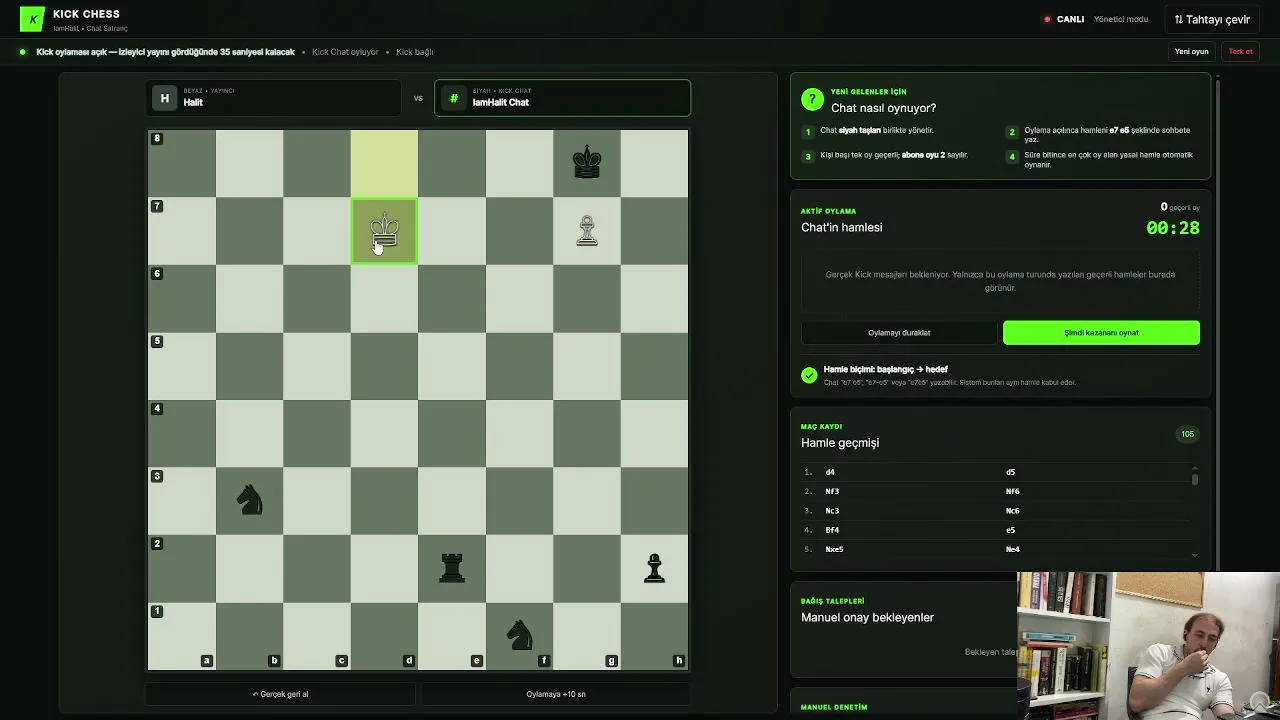Undo the move with Gerçek geri al
1280x720 pixels.
[x=280, y=694]
